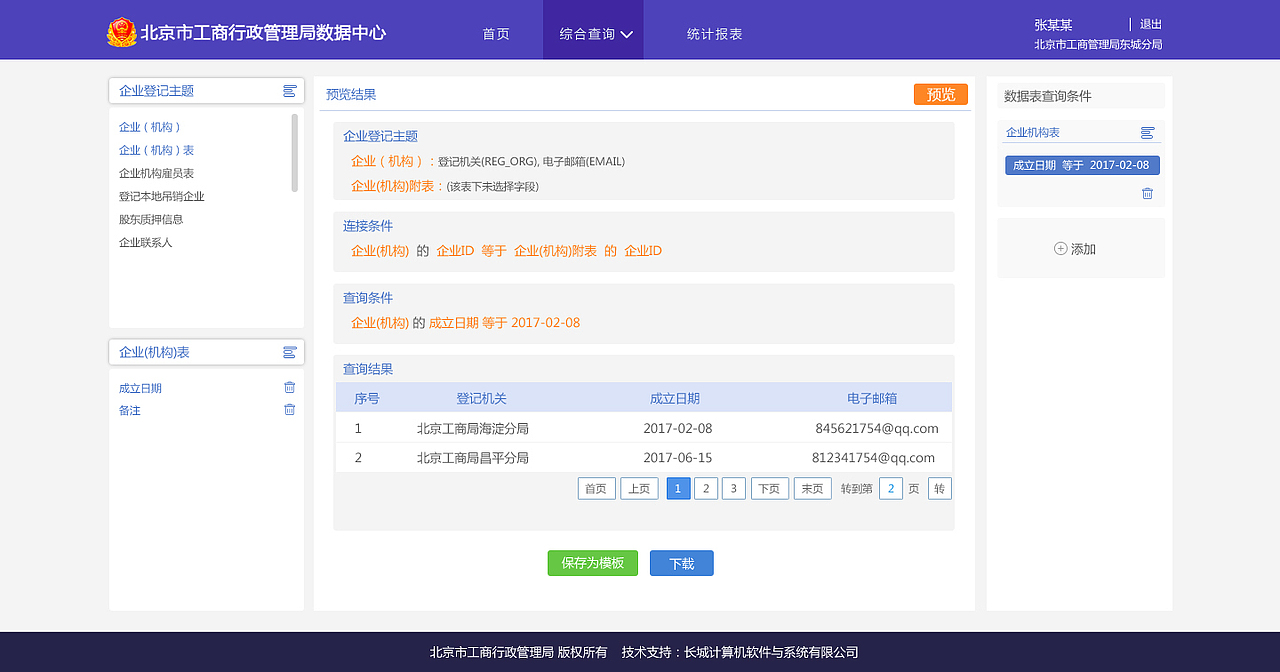1280x672 pixels.
Task: Go to 下页 next page
Action: coord(770,488)
